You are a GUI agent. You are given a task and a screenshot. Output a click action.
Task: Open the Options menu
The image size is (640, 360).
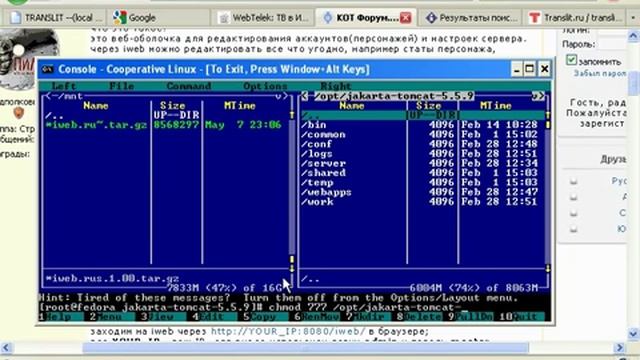click(x=265, y=86)
